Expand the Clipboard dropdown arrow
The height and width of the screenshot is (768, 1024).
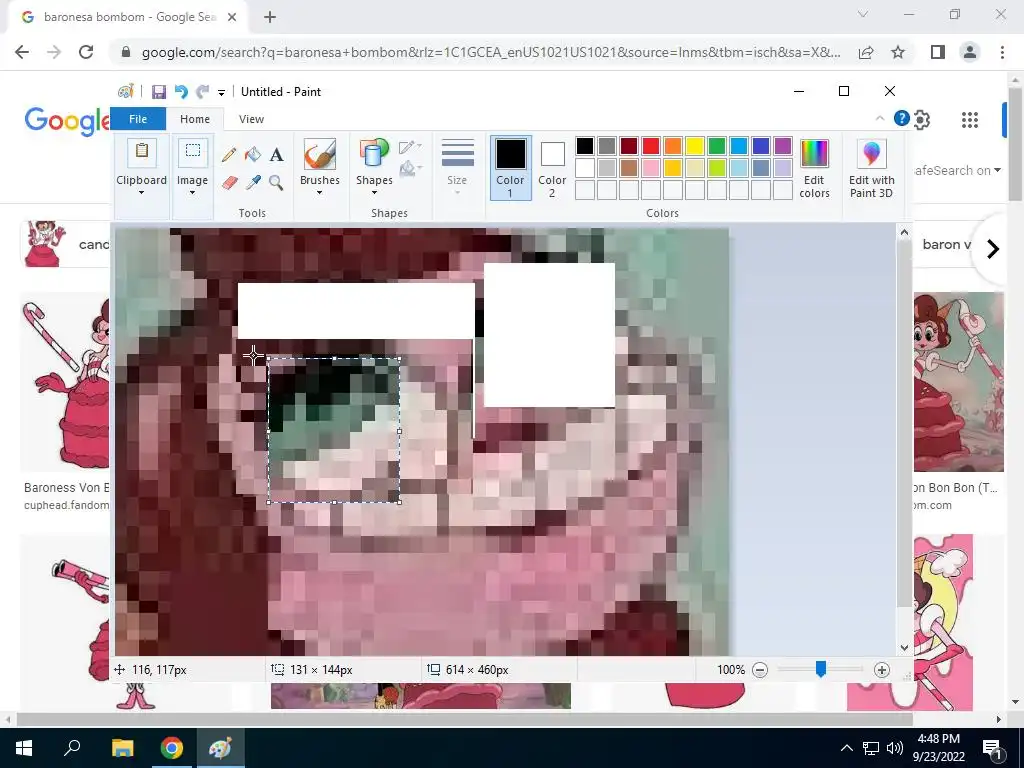tap(141, 193)
